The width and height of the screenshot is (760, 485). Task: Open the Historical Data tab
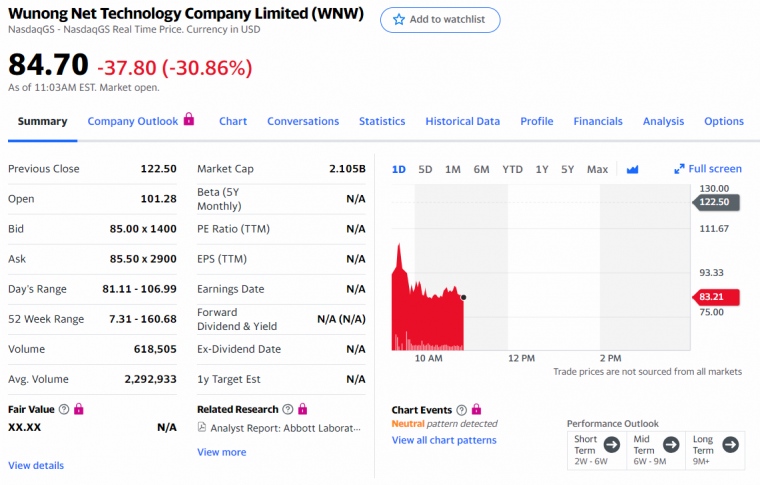tap(462, 121)
